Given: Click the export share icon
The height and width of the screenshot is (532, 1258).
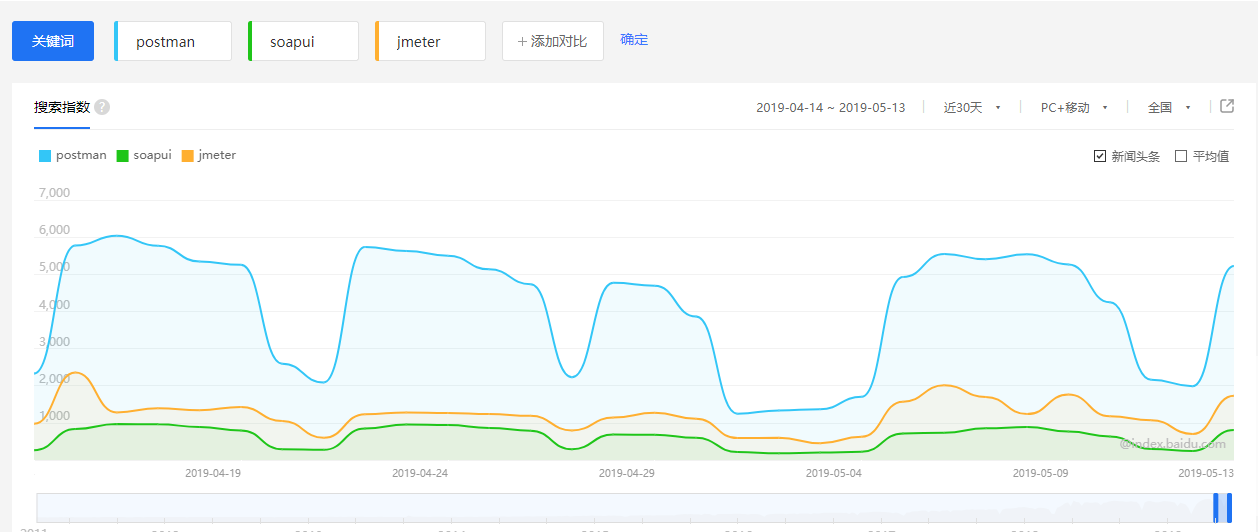Looking at the screenshot, I should click(x=1227, y=106).
